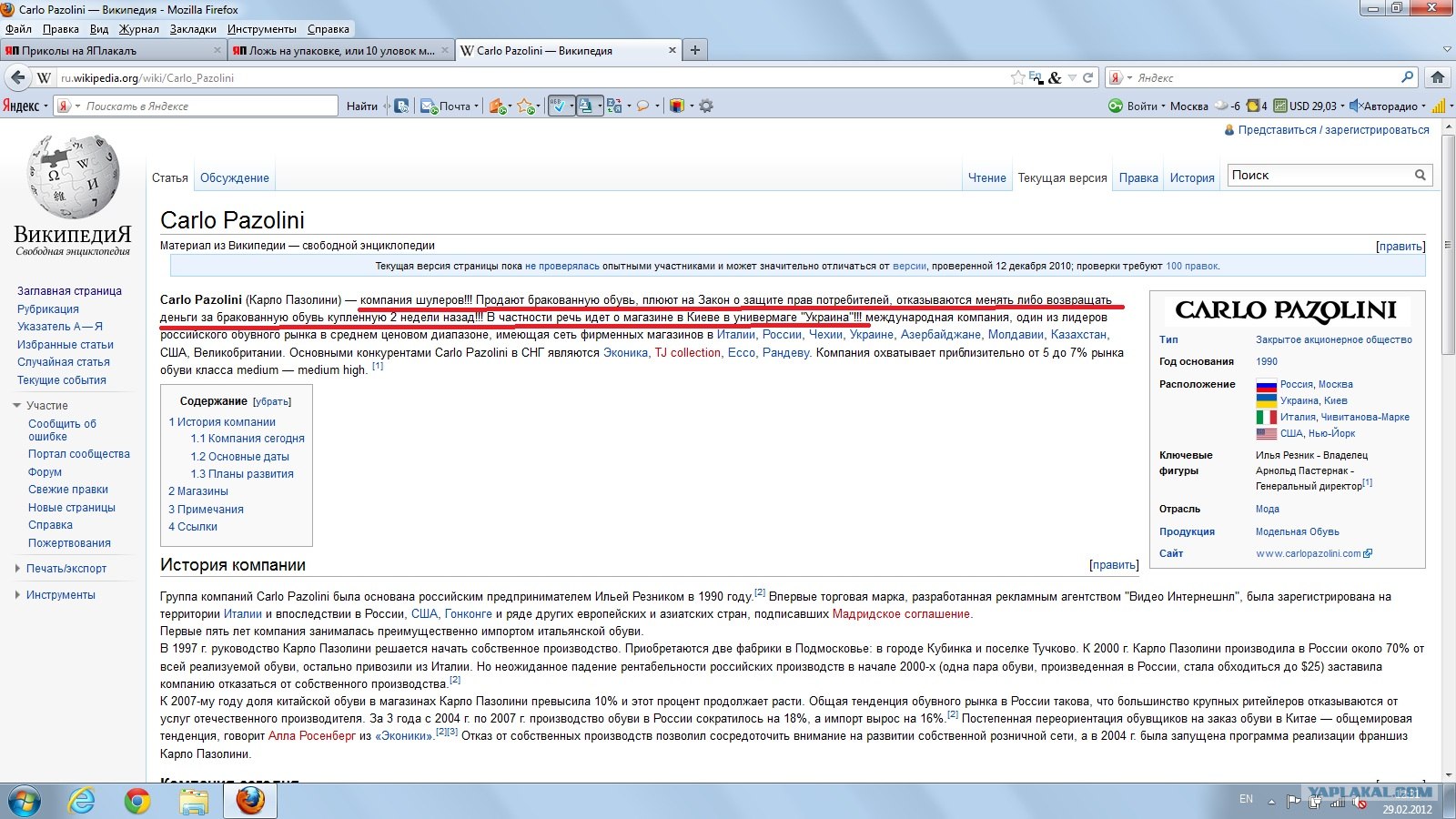Click the Мадридское соглашение red link

tap(901, 614)
